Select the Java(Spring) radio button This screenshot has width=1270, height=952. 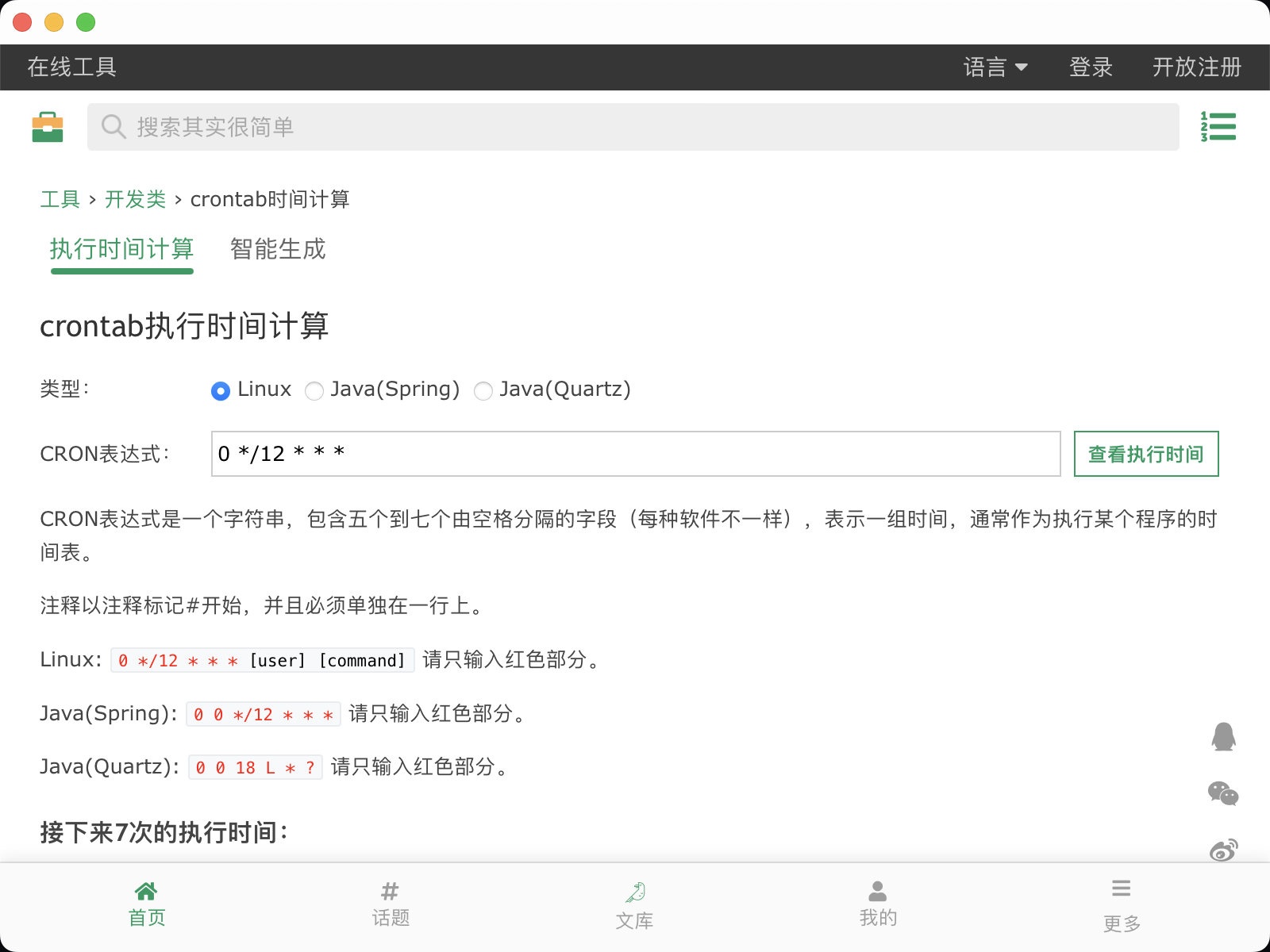(314, 390)
